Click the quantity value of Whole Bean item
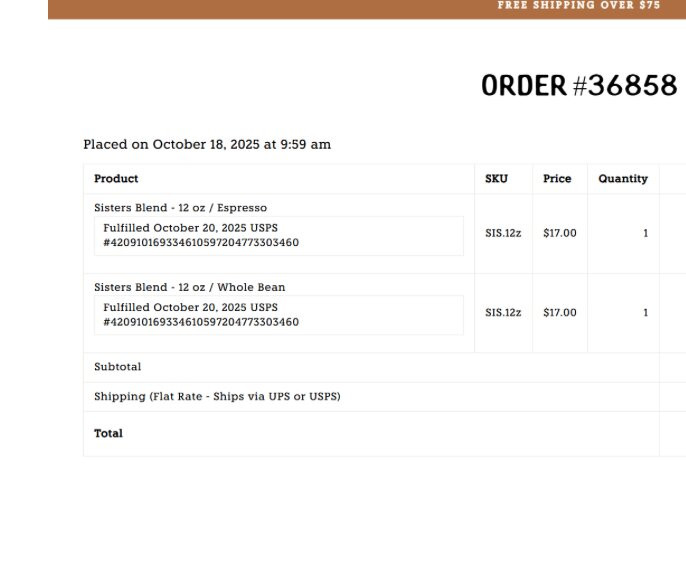The width and height of the screenshot is (686, 574). [645, 312]
